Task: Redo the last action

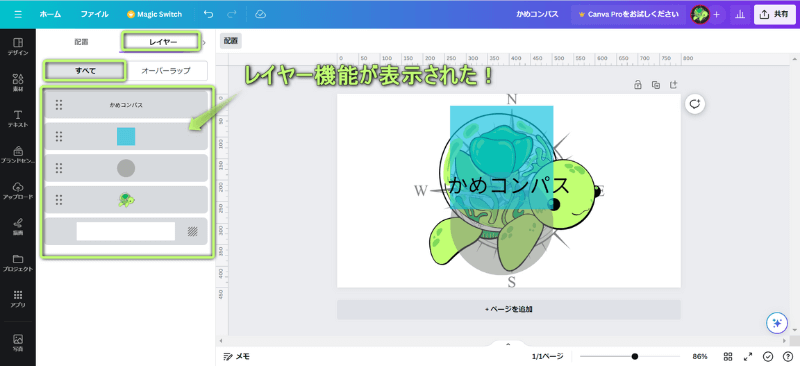Action: pyautogui.click(x=232, y=14)
